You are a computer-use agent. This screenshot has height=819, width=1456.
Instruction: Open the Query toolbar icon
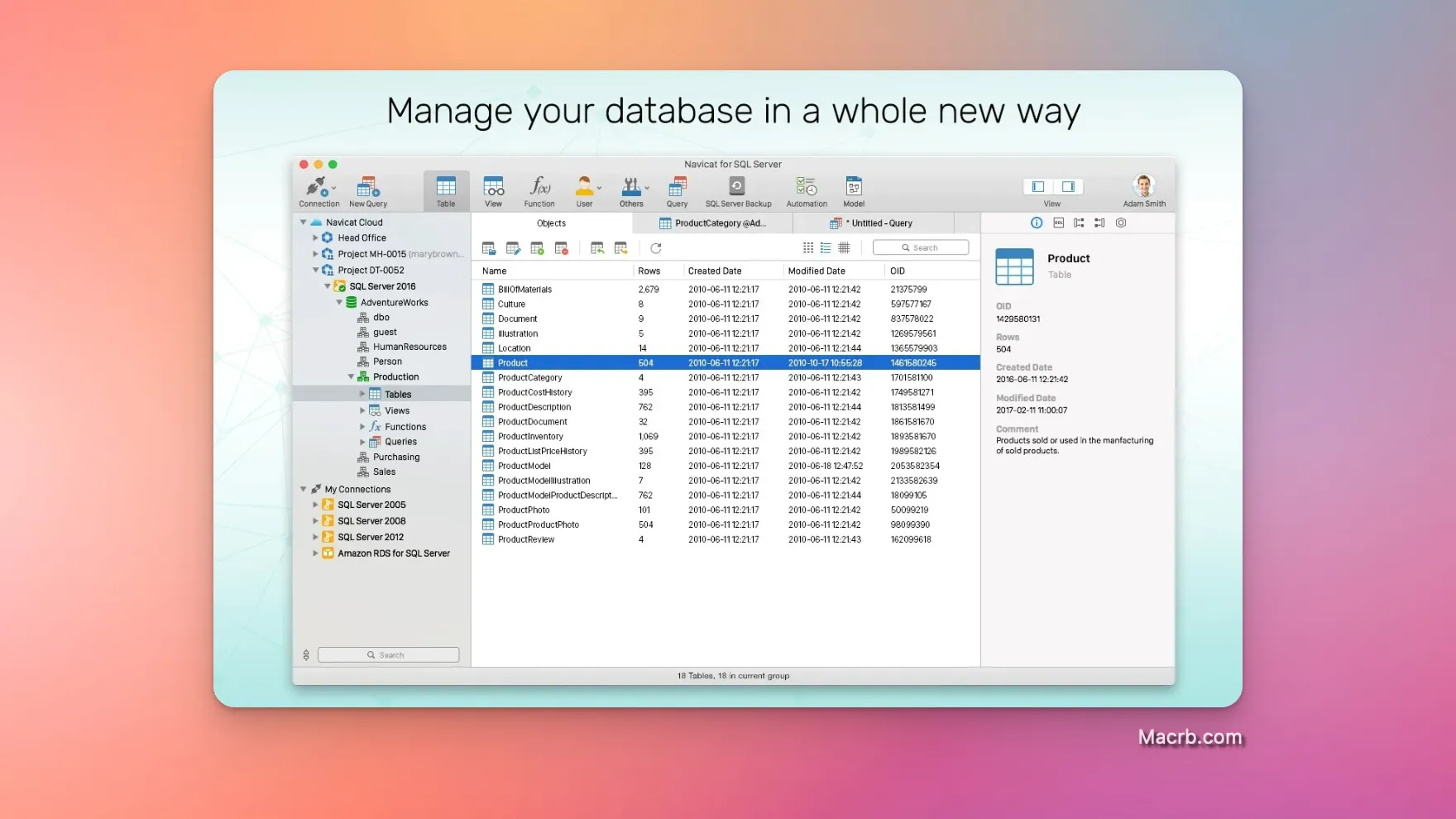pyautogui.click(x=677, y=191)
